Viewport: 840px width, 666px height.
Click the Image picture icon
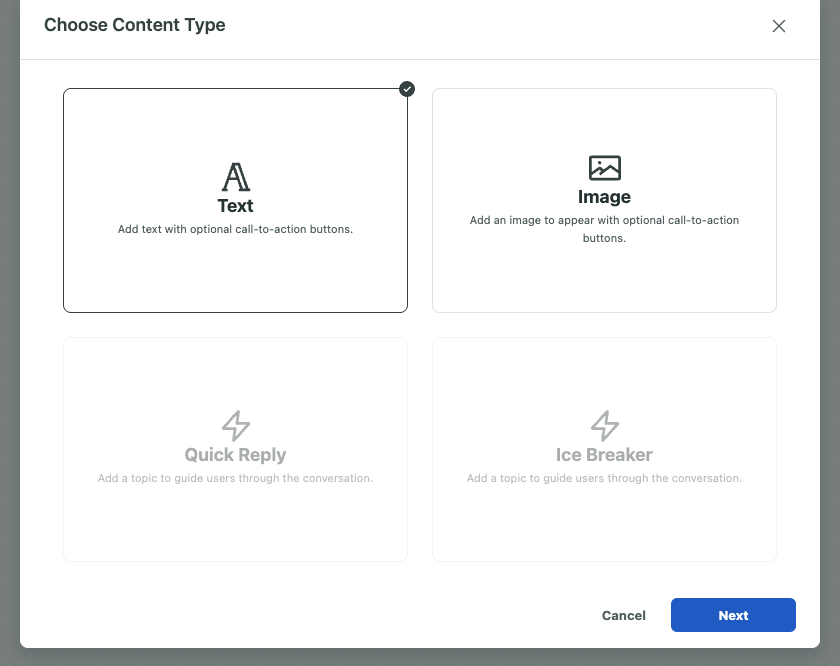pos(604,168)
